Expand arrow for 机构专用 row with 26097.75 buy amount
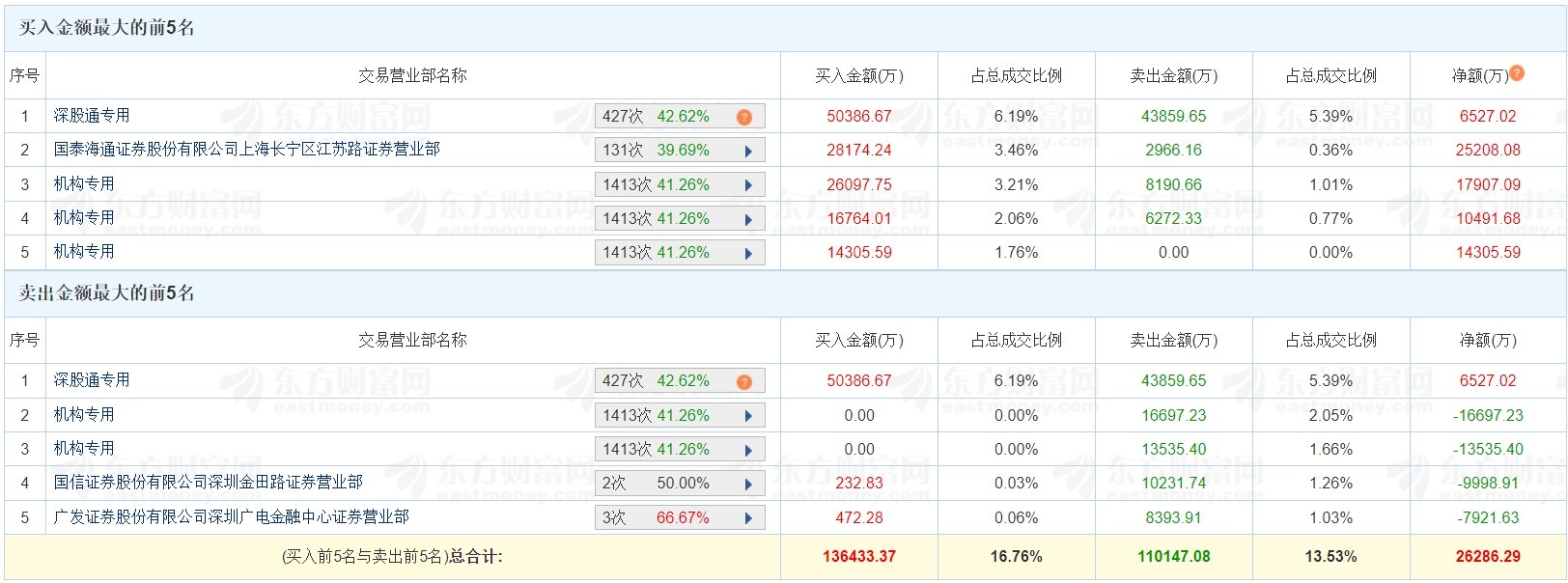This screenshot has height=583, width=1568. tap(748, 185)
